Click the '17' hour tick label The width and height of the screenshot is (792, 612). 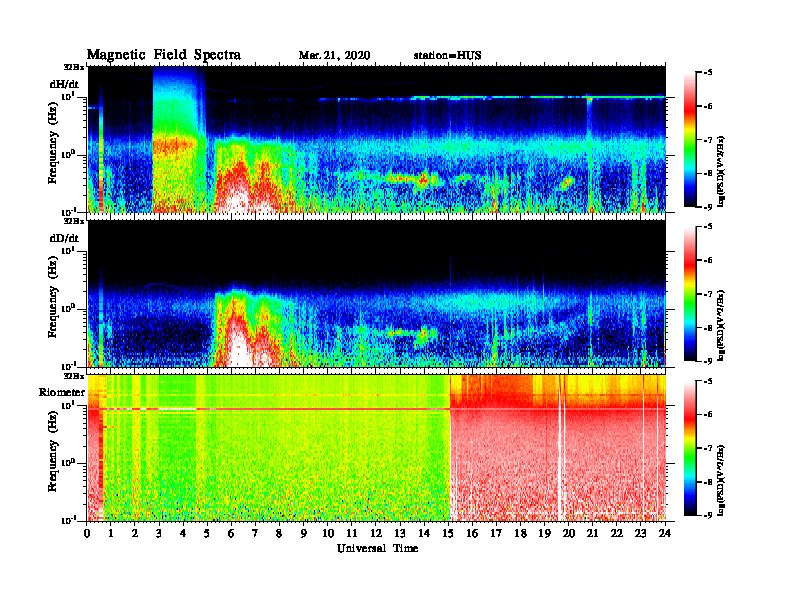pos(497,534)
